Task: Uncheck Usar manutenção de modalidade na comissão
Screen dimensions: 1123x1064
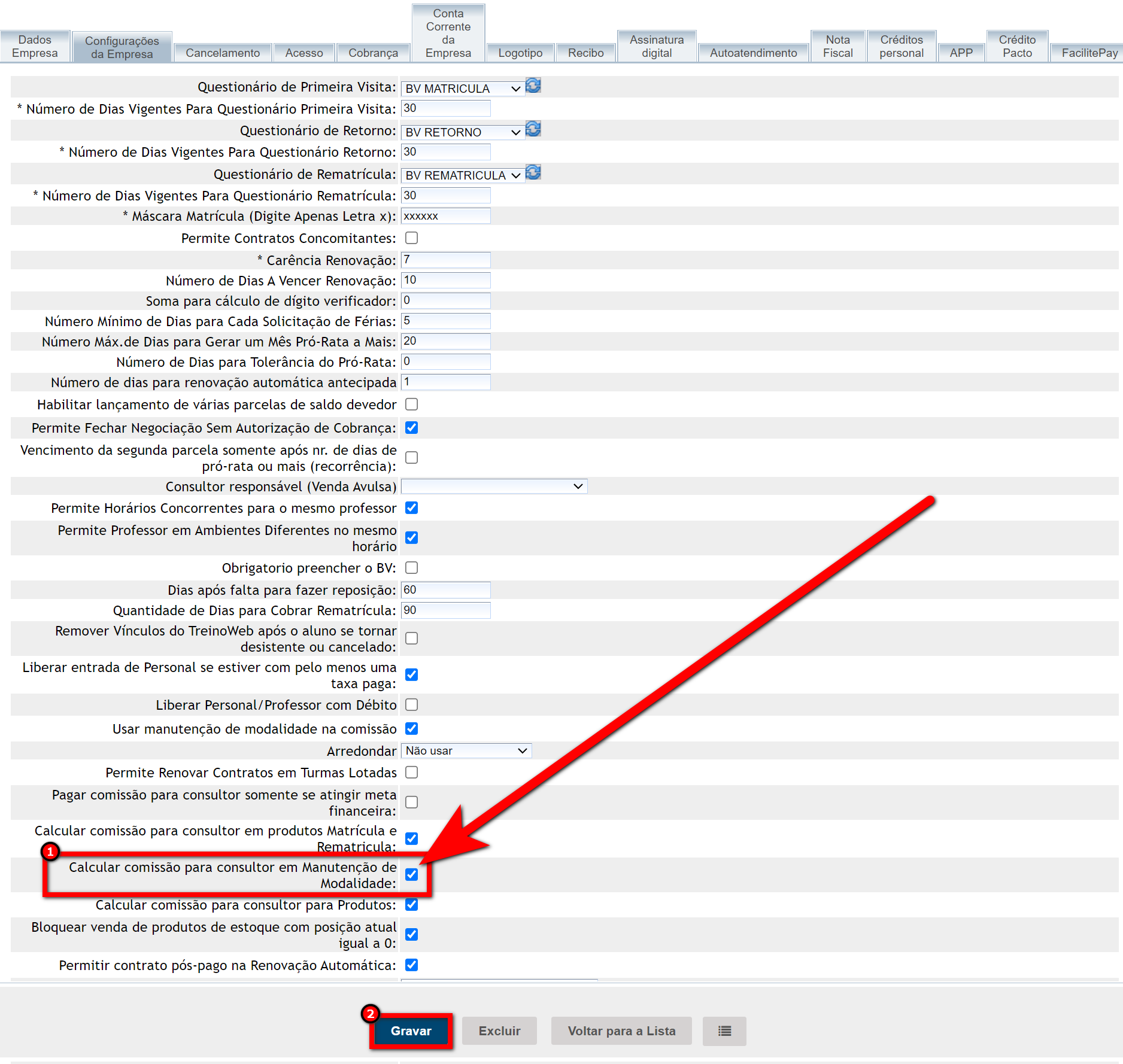Action: (x=411, y=729)
